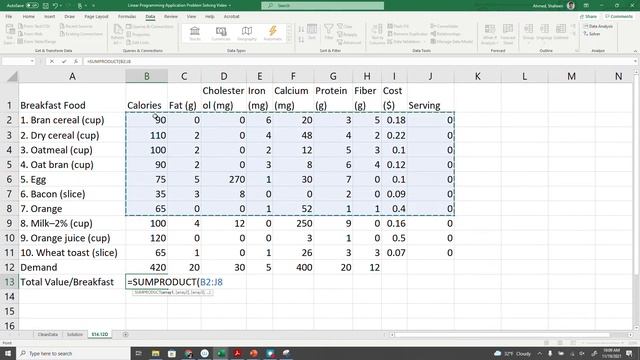Switch to the View tab
Image resolution: width=640 pixels, height=360 pixels.
click(x=191, y=17)
